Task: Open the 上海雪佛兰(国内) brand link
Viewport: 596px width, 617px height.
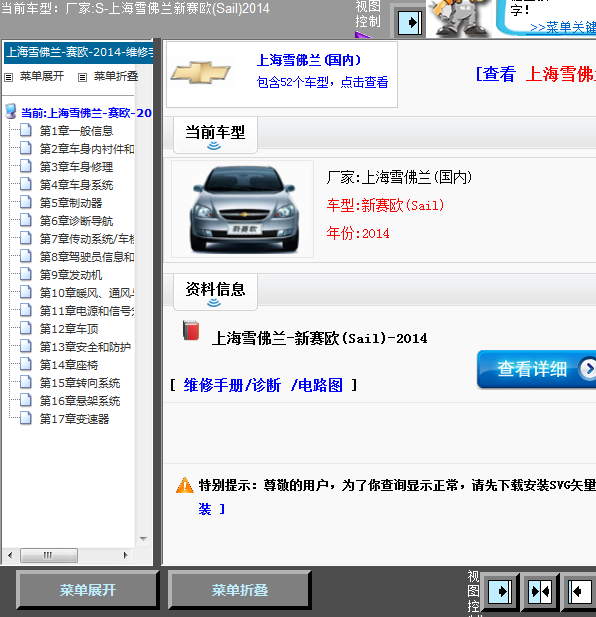Action: (309, 60)
